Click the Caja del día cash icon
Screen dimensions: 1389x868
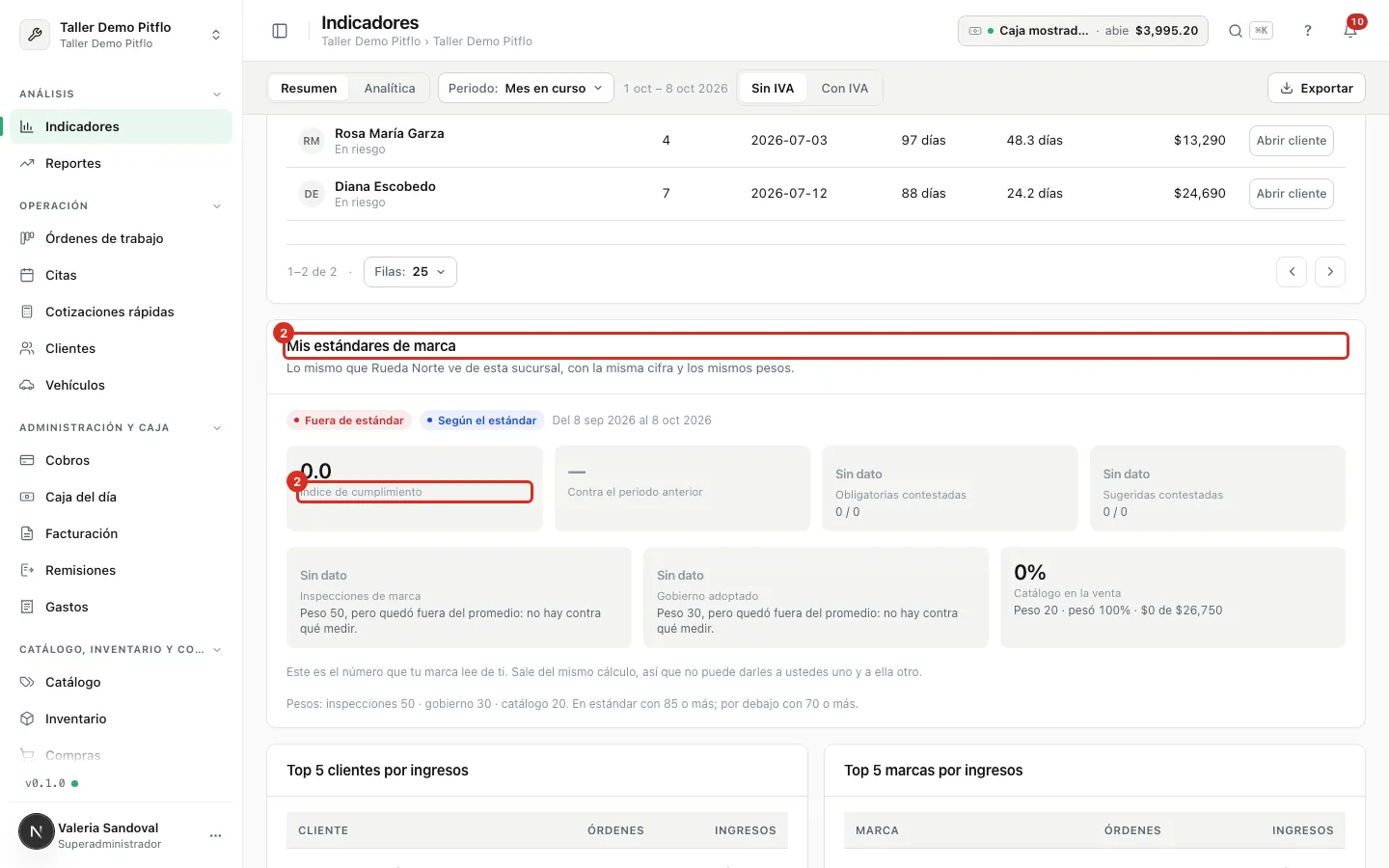click(x=27, y=497)
